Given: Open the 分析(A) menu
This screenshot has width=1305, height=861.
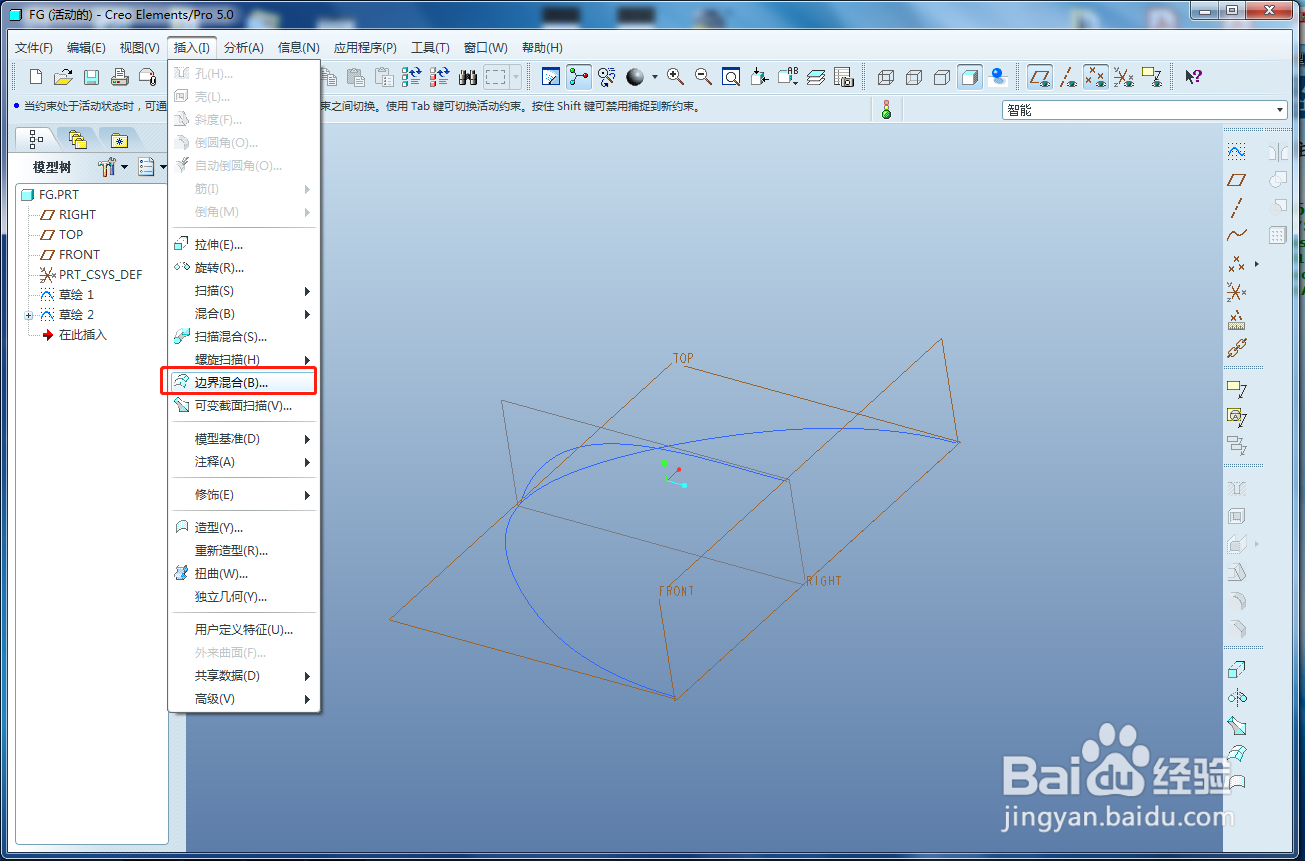Looking at the screenshot, I should pyautogui.click(x=244, y=48).
